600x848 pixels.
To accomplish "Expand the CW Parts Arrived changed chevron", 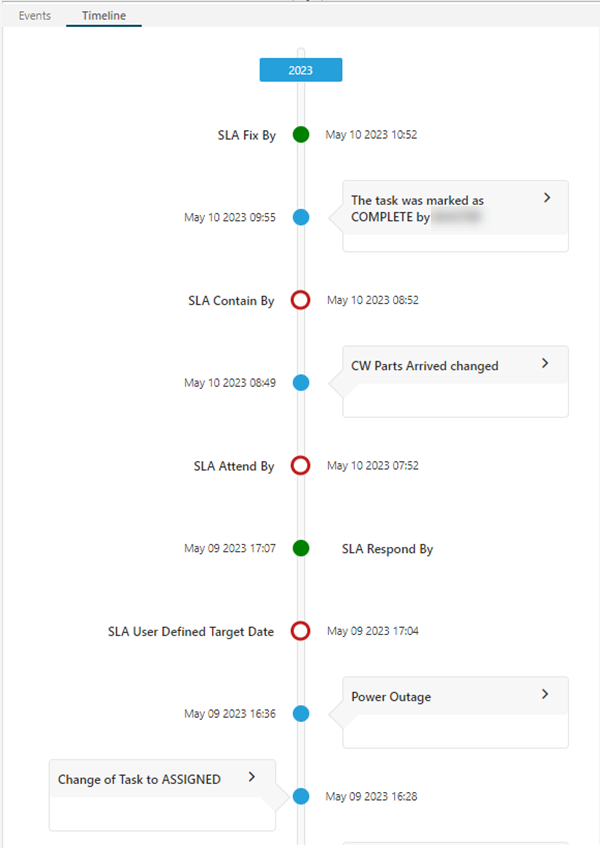I will tap(545, 364).
